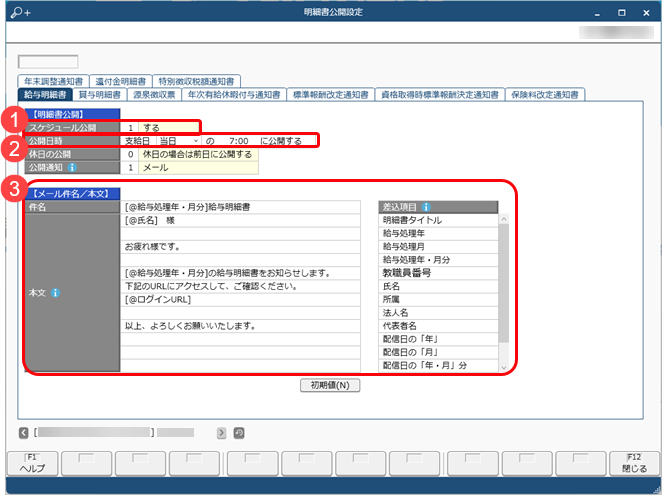Select 代表者名 in merge item list
Viewport: 662px width, 495px height.
438,326
